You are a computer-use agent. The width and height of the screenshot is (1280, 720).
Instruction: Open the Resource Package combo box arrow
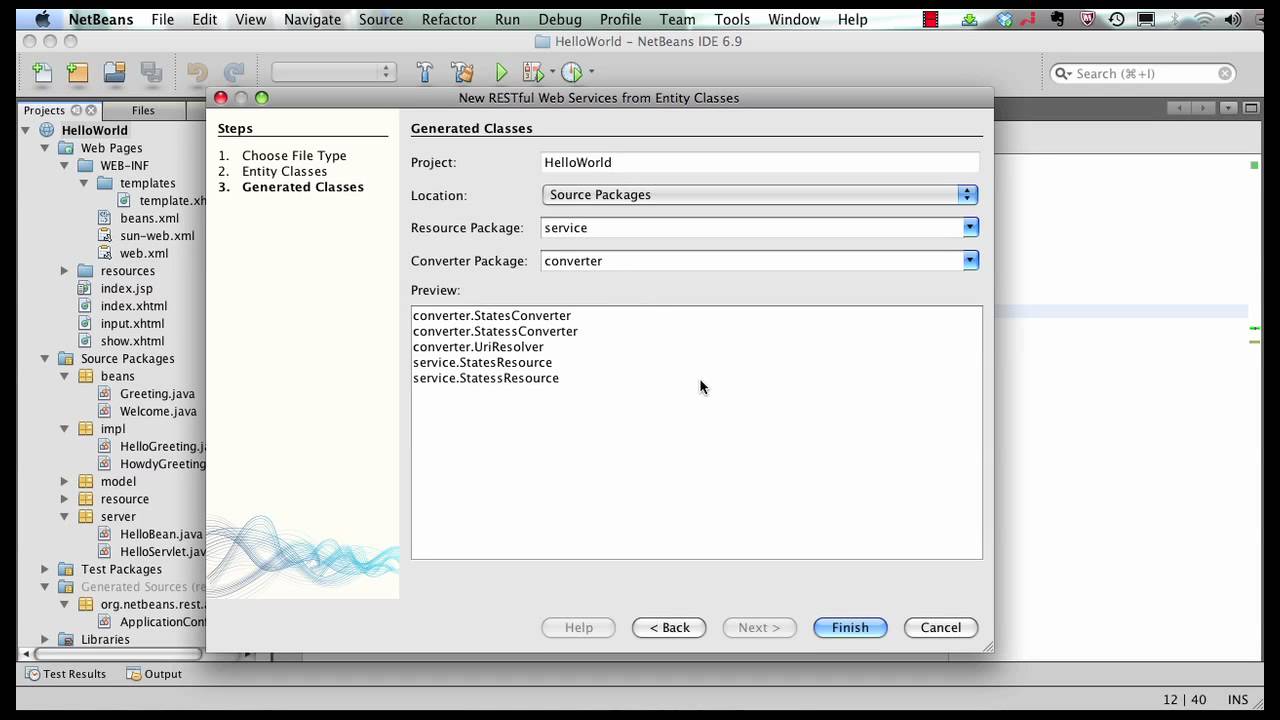point(970,228)
